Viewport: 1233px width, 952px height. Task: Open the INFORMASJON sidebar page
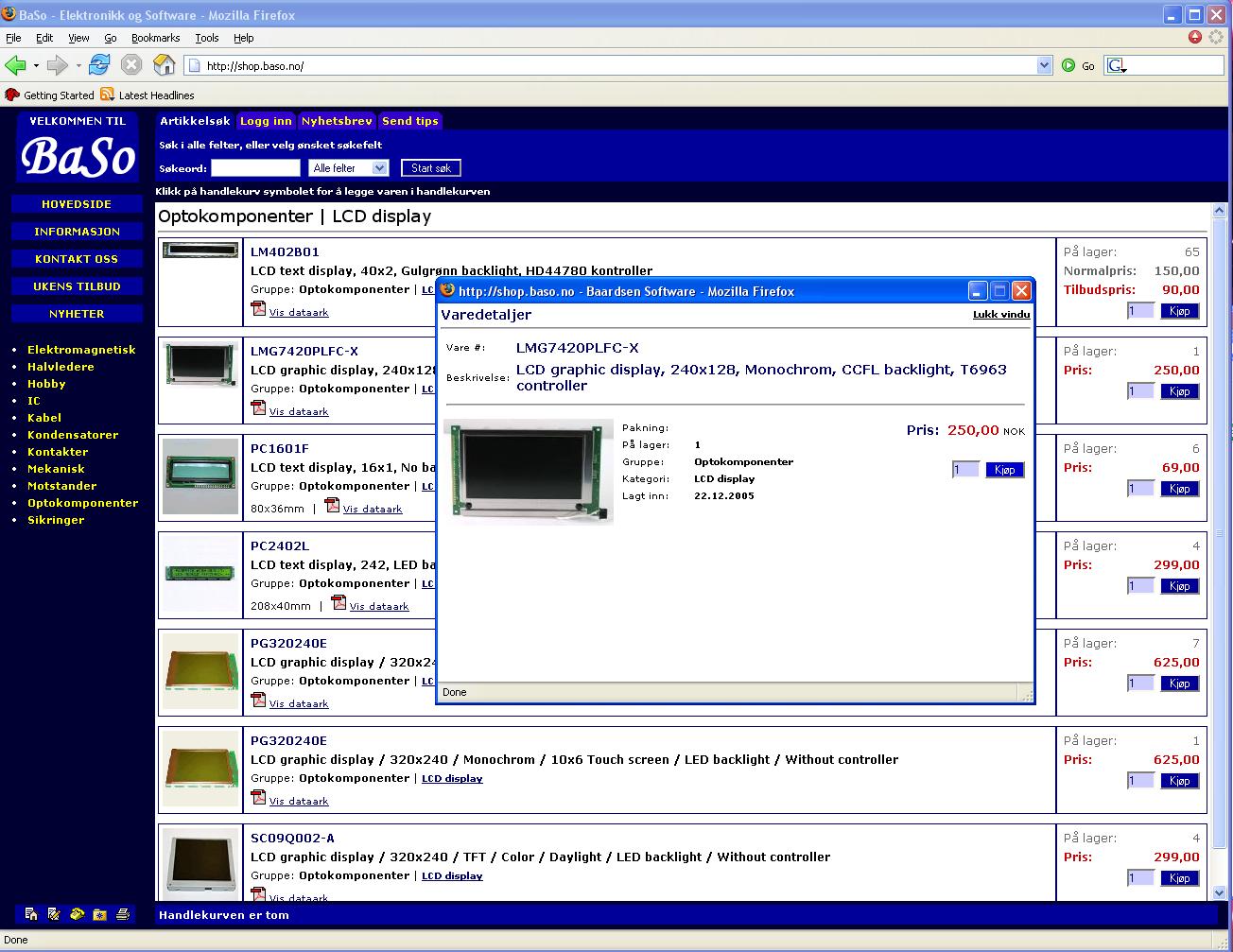tap(77, 232)
